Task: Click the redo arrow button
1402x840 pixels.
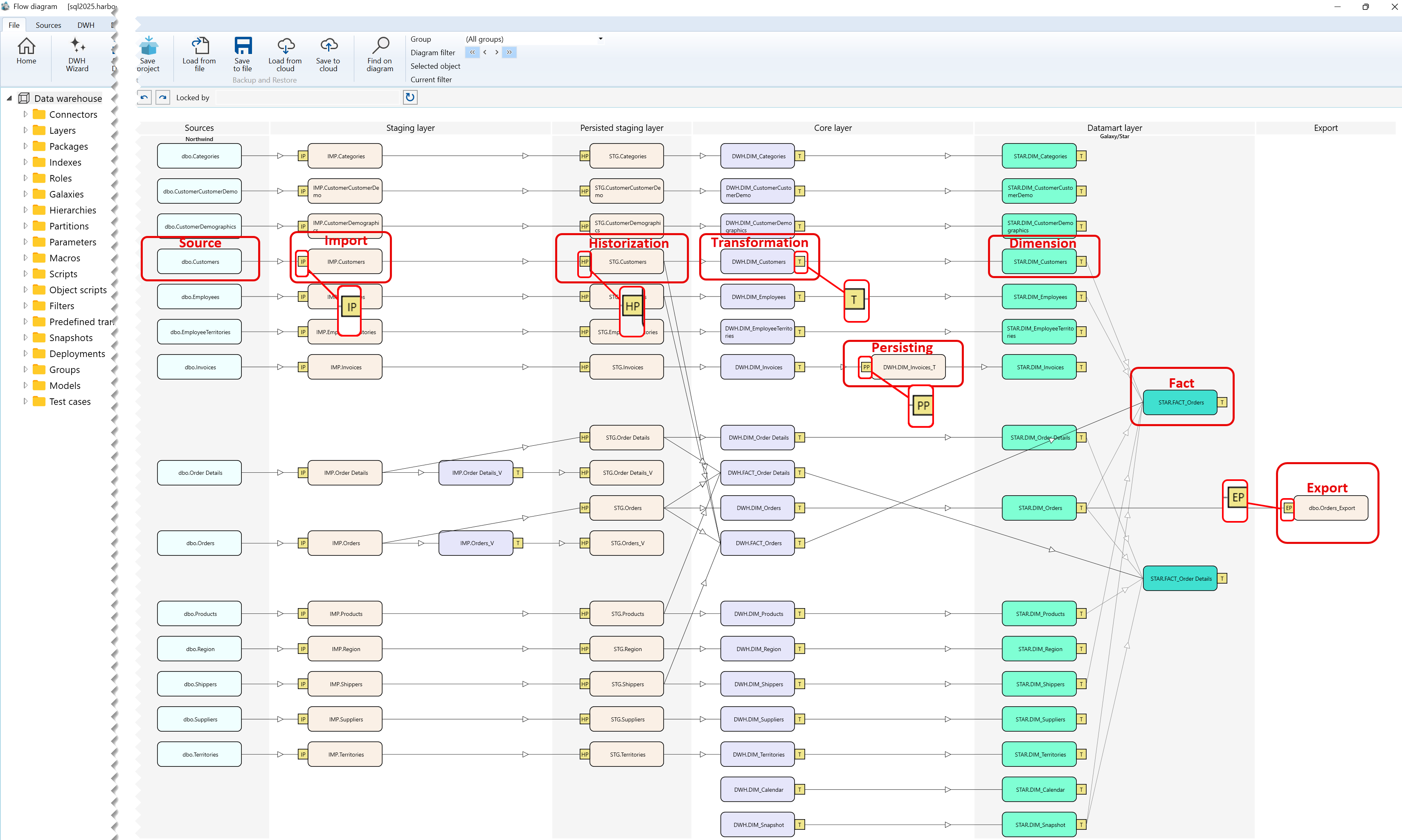Action: 162,97
